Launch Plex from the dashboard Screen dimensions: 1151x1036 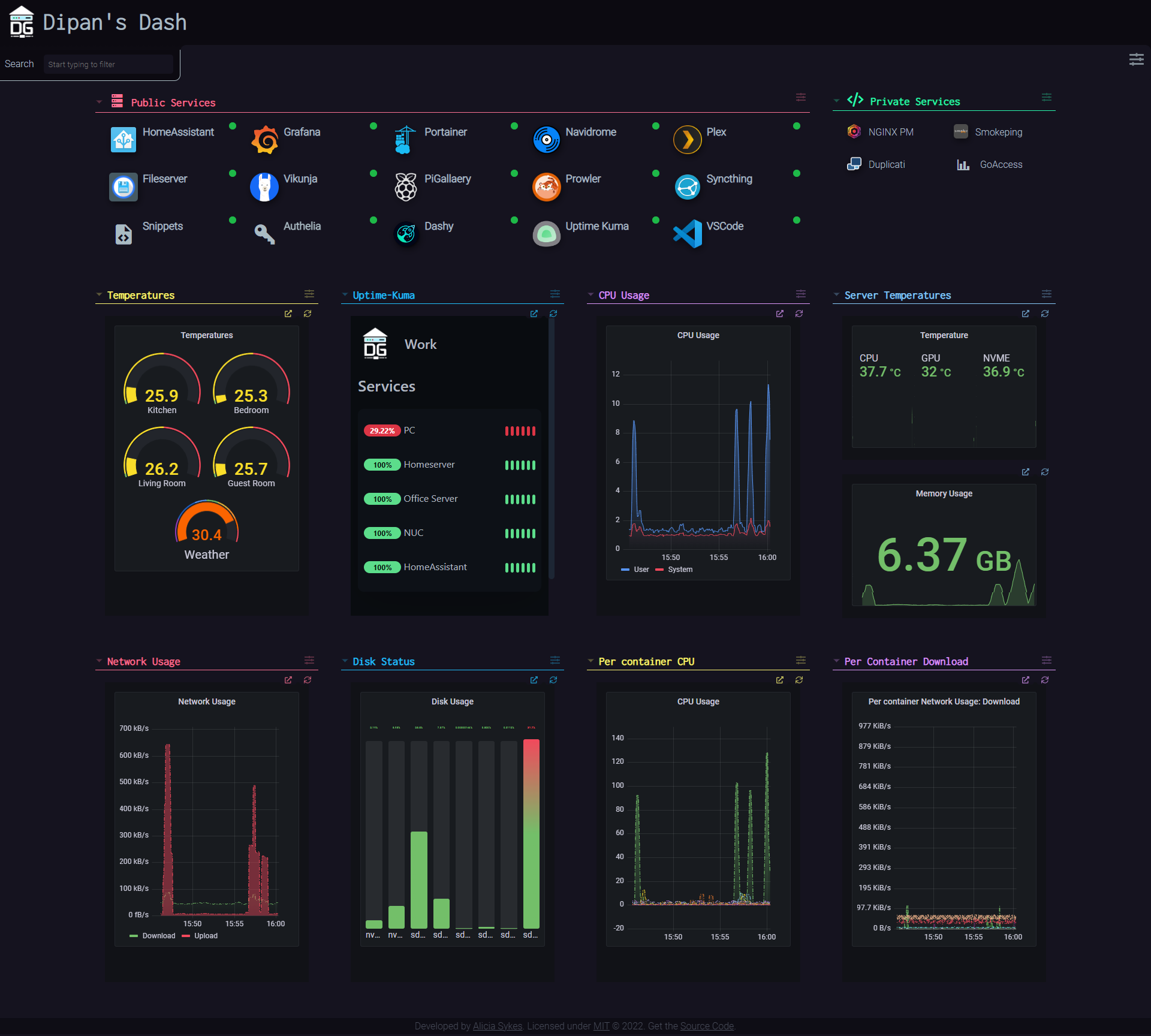[688, 139]
